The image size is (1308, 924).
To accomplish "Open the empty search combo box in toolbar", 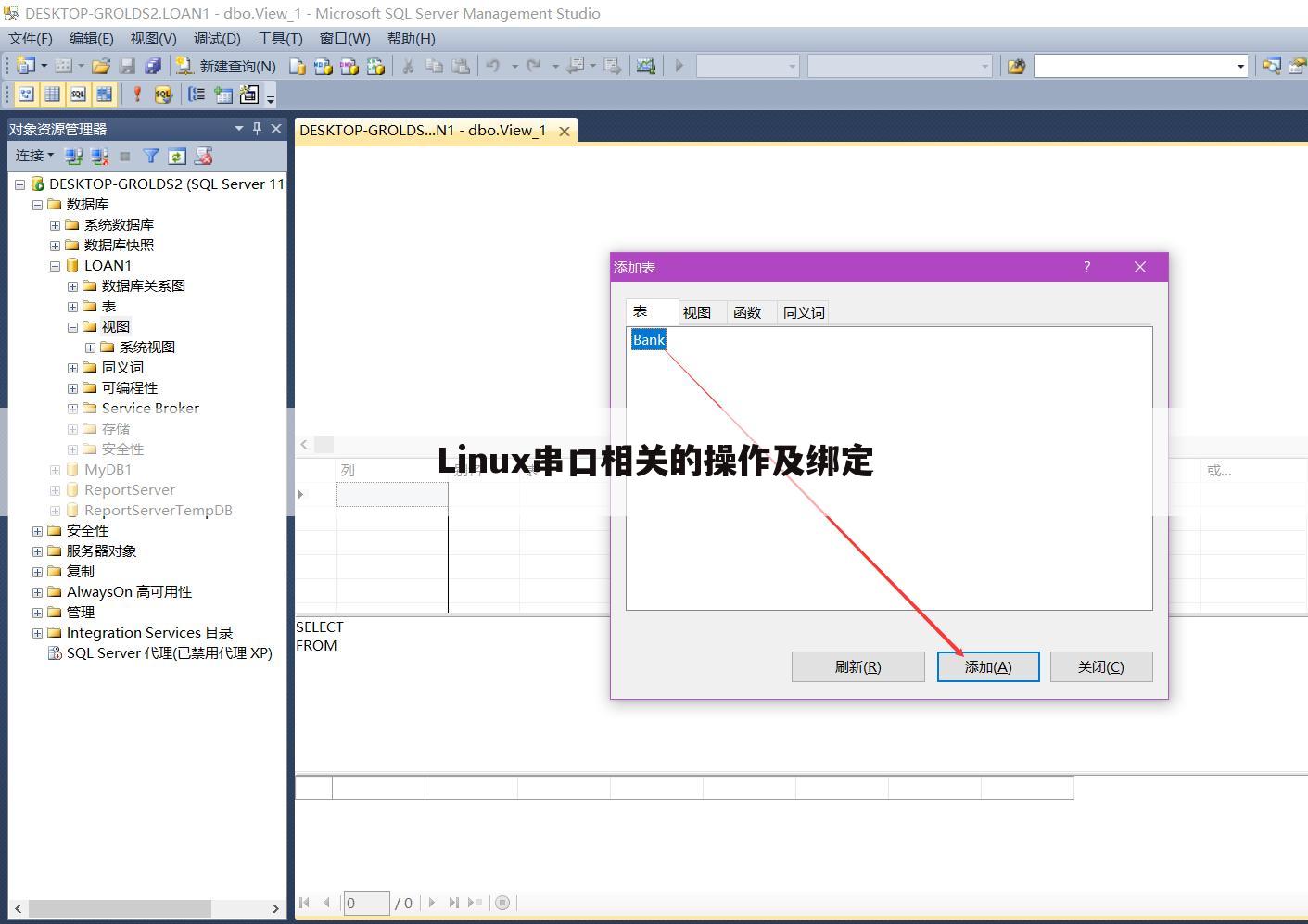I will click(x=1140, y=66).
